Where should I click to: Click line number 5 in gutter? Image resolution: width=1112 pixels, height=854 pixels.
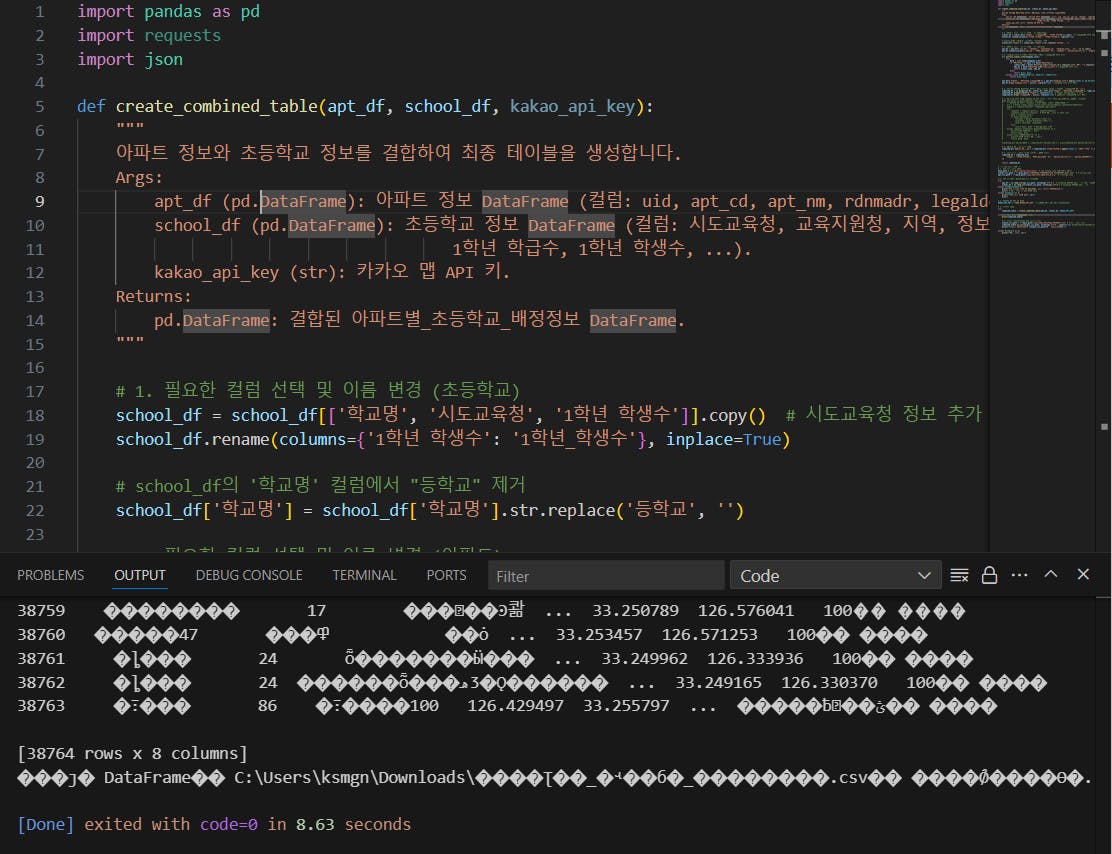tap(40, 106)
